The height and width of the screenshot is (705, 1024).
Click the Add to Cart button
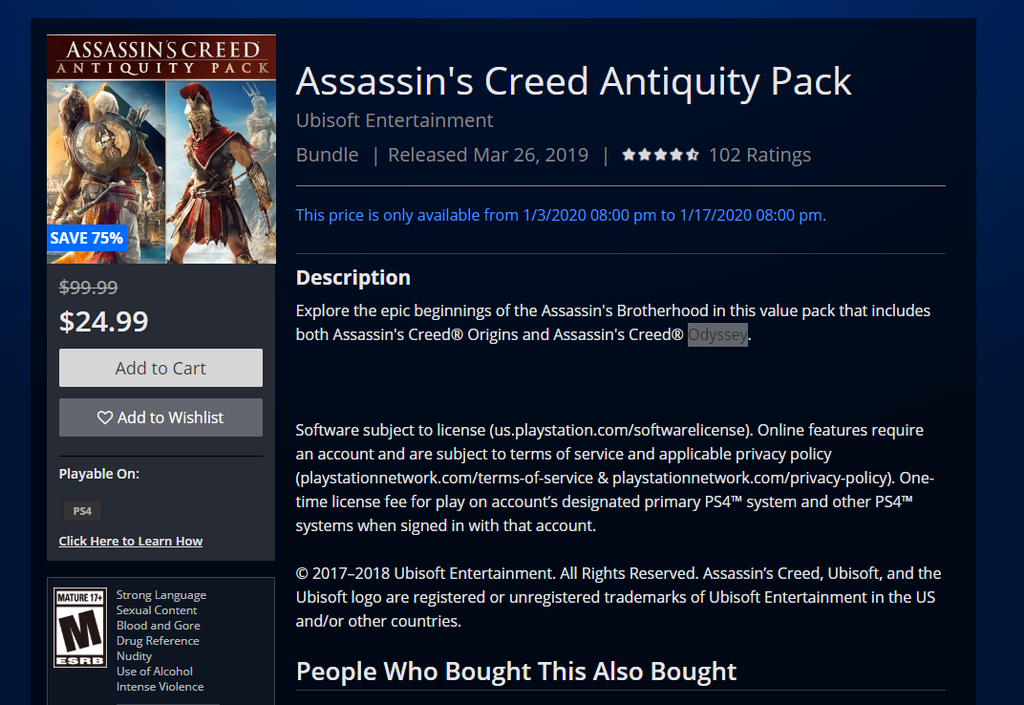click(161, 368)
